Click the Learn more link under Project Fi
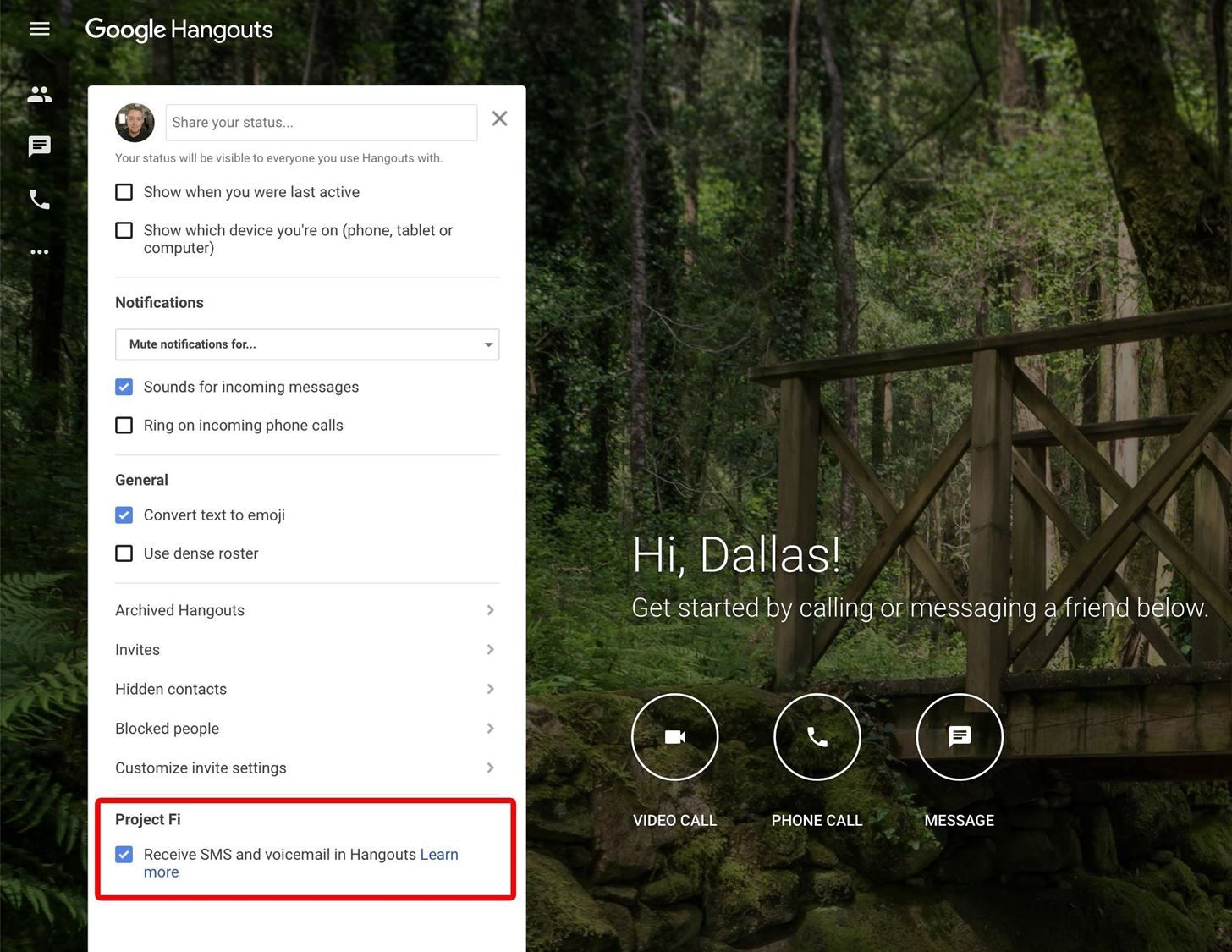The height and width of the screenshot is (952, 1232). [x=438, y=855]
